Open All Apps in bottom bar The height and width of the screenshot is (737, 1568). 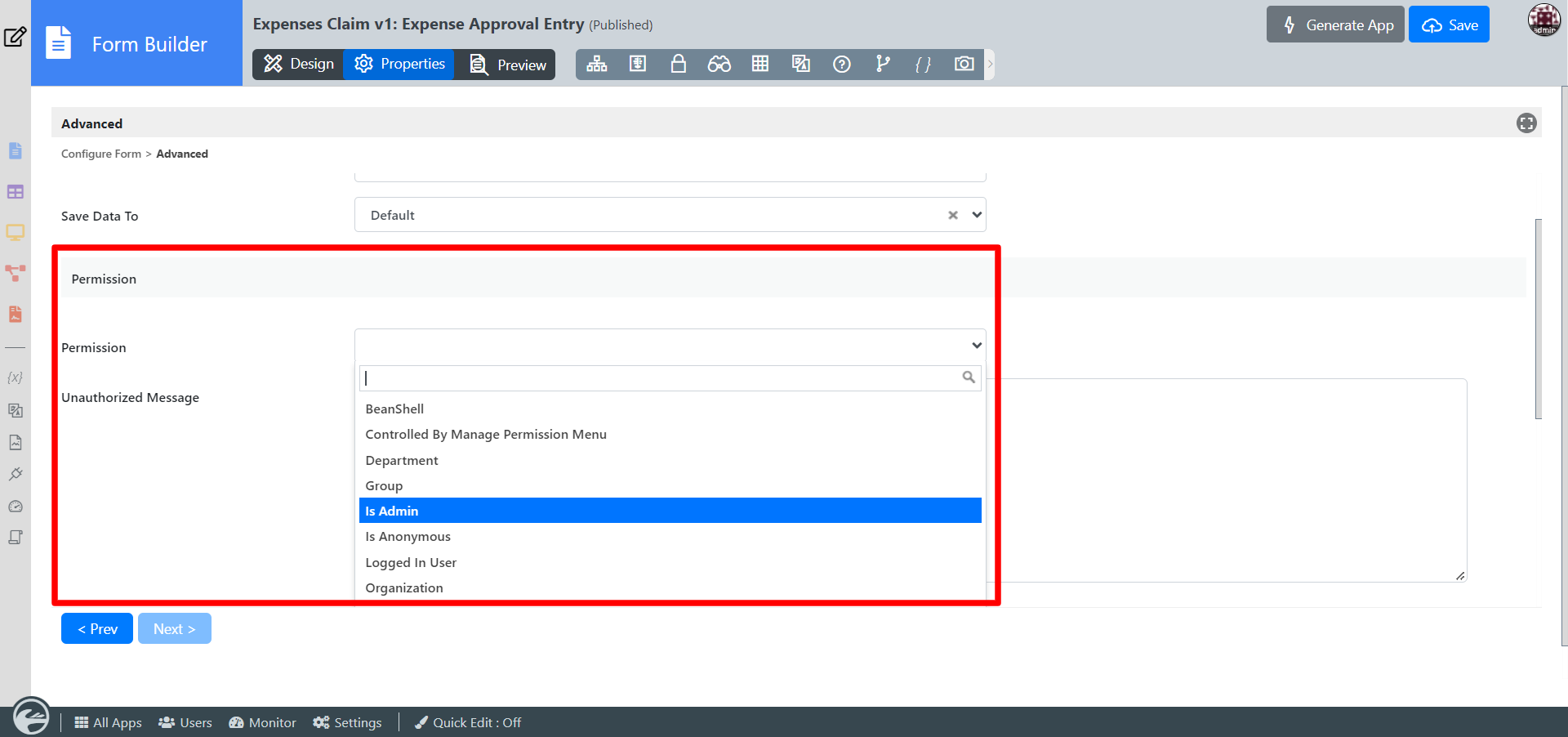[x=108, y=722]
